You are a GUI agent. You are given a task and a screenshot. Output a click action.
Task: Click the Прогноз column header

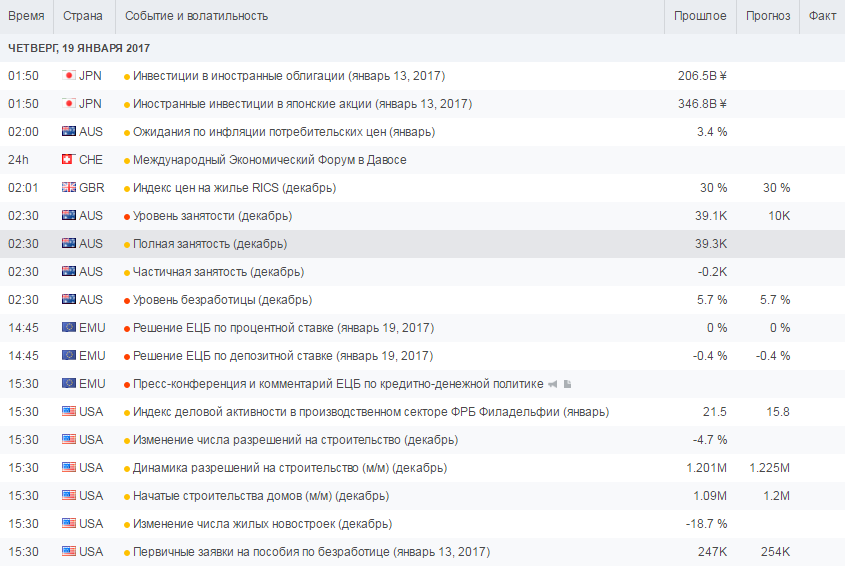768,16
